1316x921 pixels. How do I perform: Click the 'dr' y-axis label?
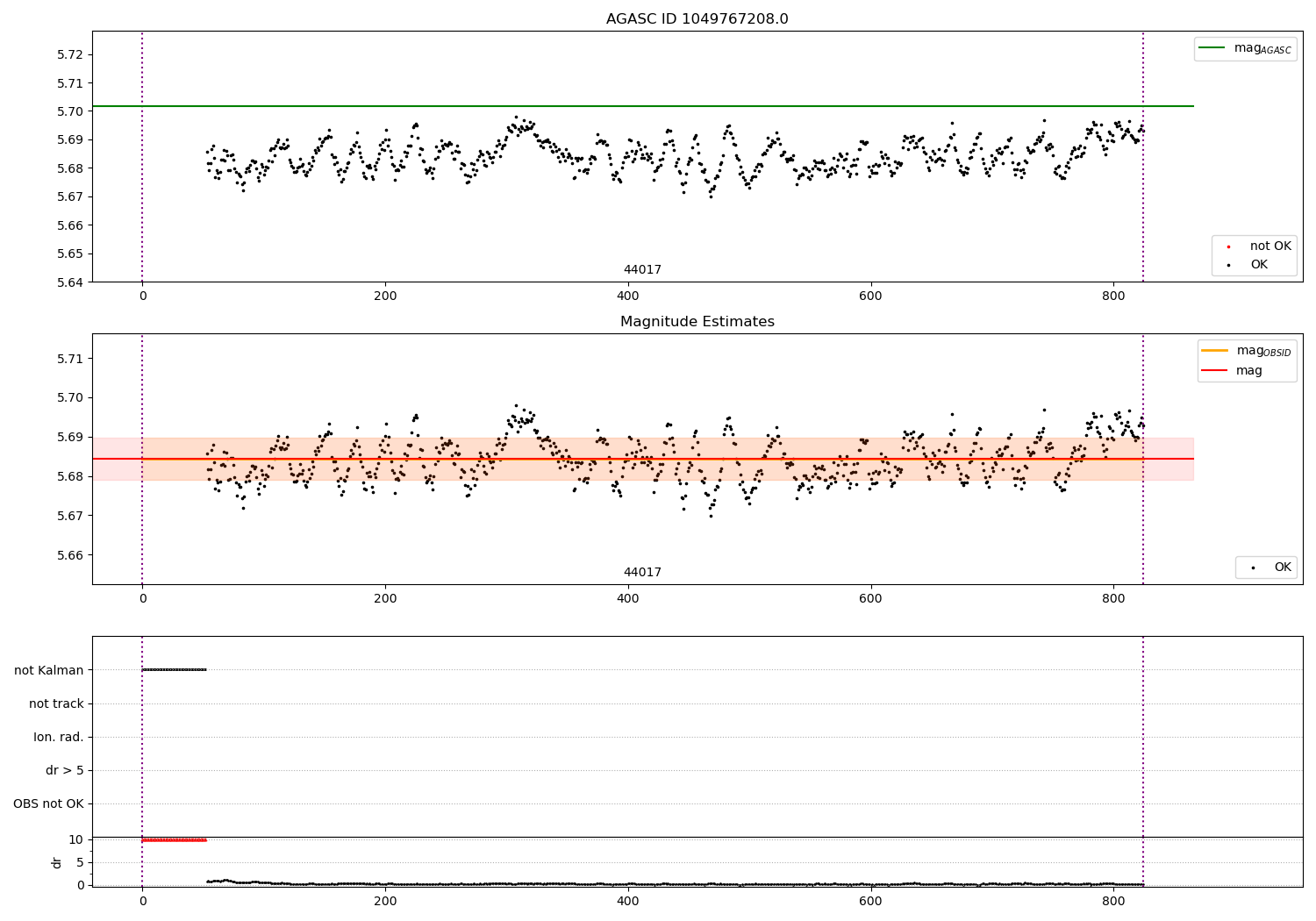(57, 862)
